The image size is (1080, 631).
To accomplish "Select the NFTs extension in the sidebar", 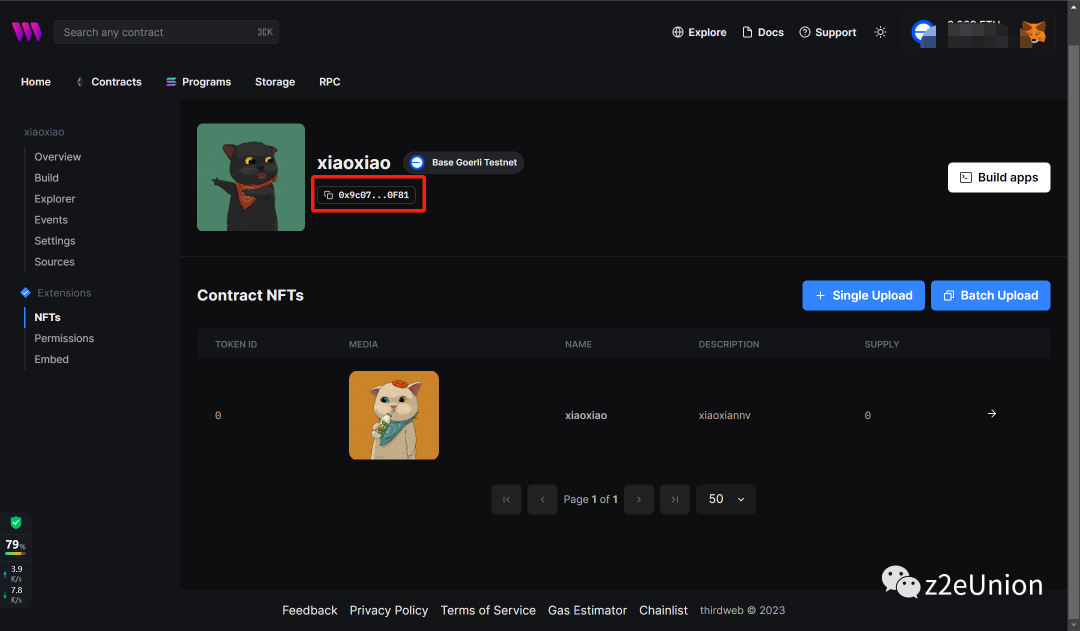I will tap(47, 317).
